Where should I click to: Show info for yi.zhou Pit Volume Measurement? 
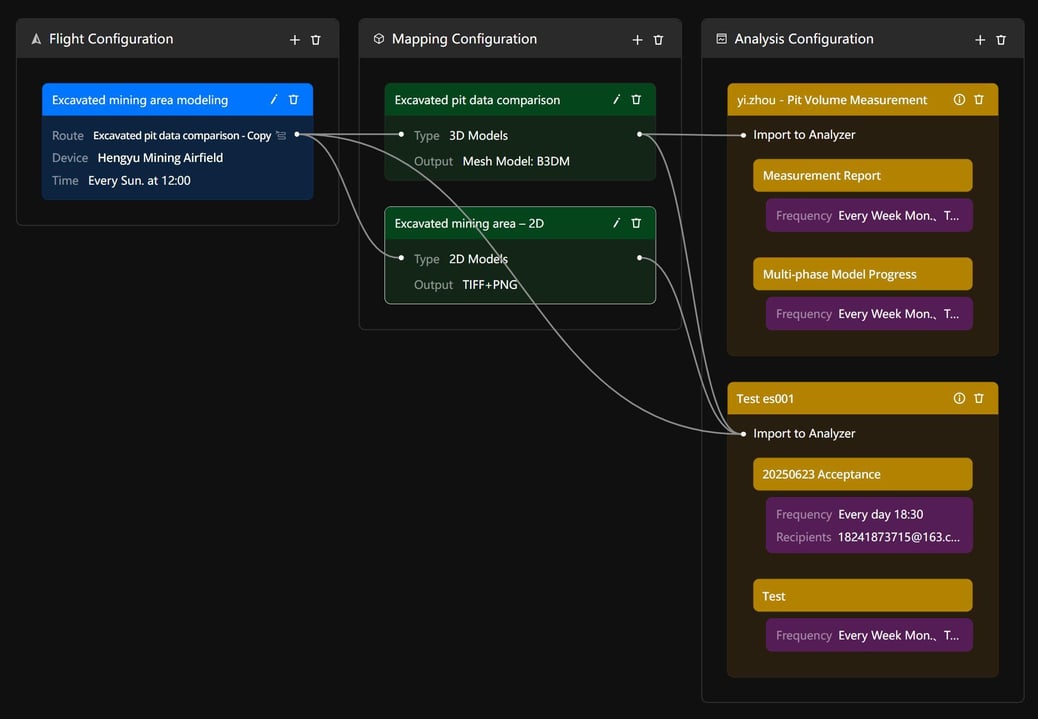(959, 100)
